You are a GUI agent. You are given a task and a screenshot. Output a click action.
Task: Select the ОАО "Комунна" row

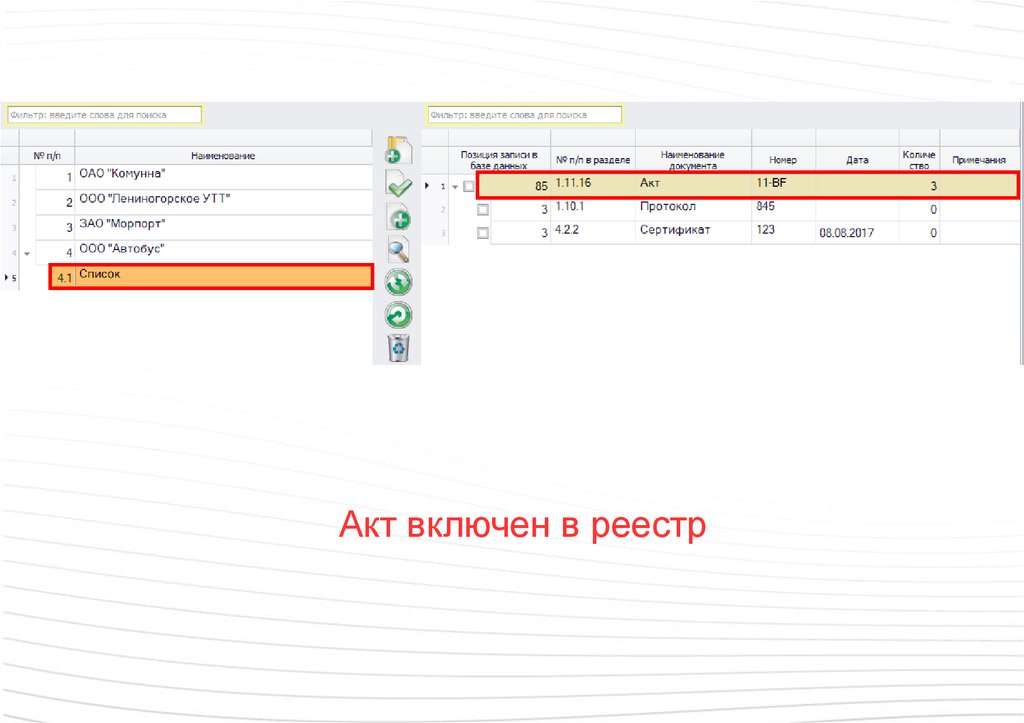coord(204,177)
